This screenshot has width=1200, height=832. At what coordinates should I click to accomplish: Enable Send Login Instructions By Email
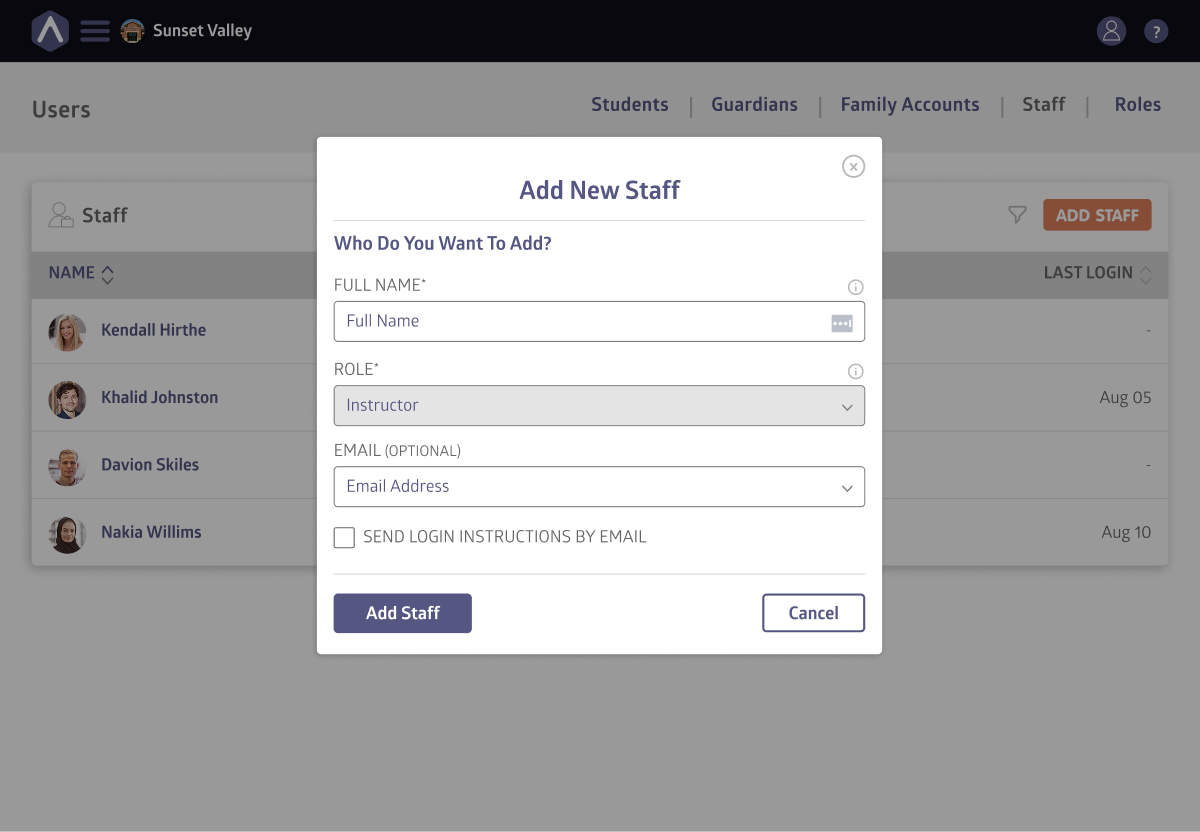(344, 538)
